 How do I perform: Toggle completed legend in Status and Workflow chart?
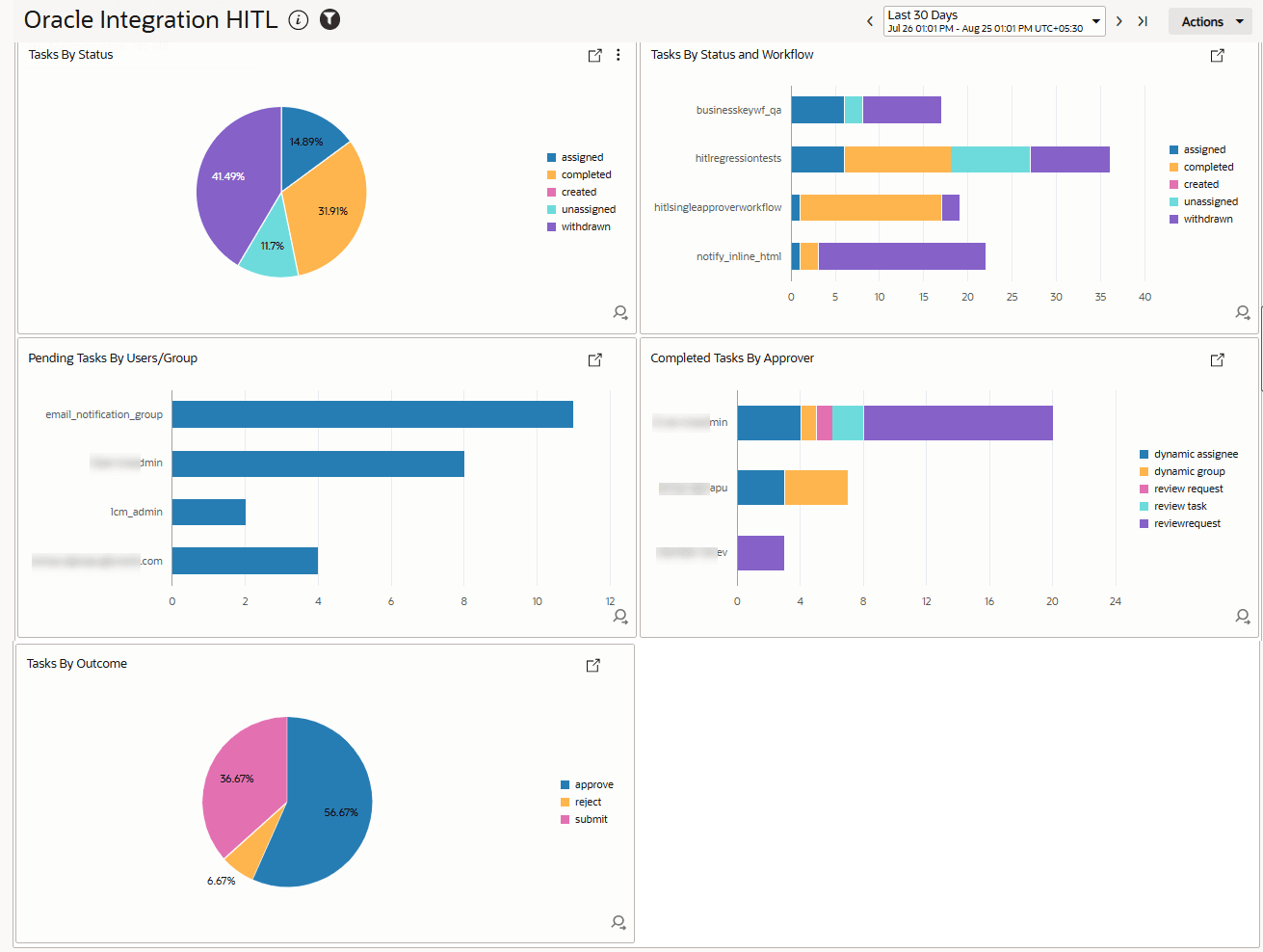point(1201,167)
